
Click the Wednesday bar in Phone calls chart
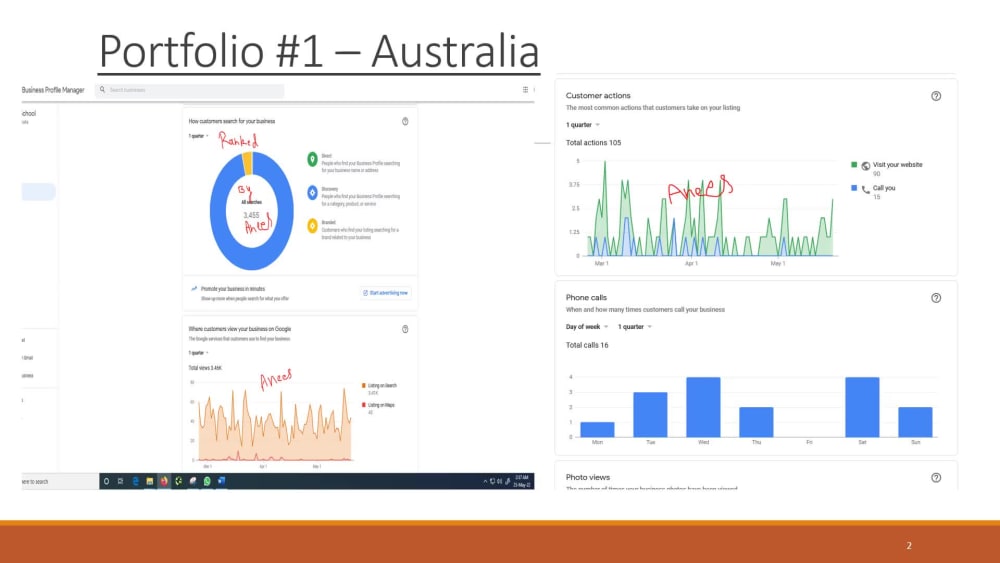pos(703,407)
